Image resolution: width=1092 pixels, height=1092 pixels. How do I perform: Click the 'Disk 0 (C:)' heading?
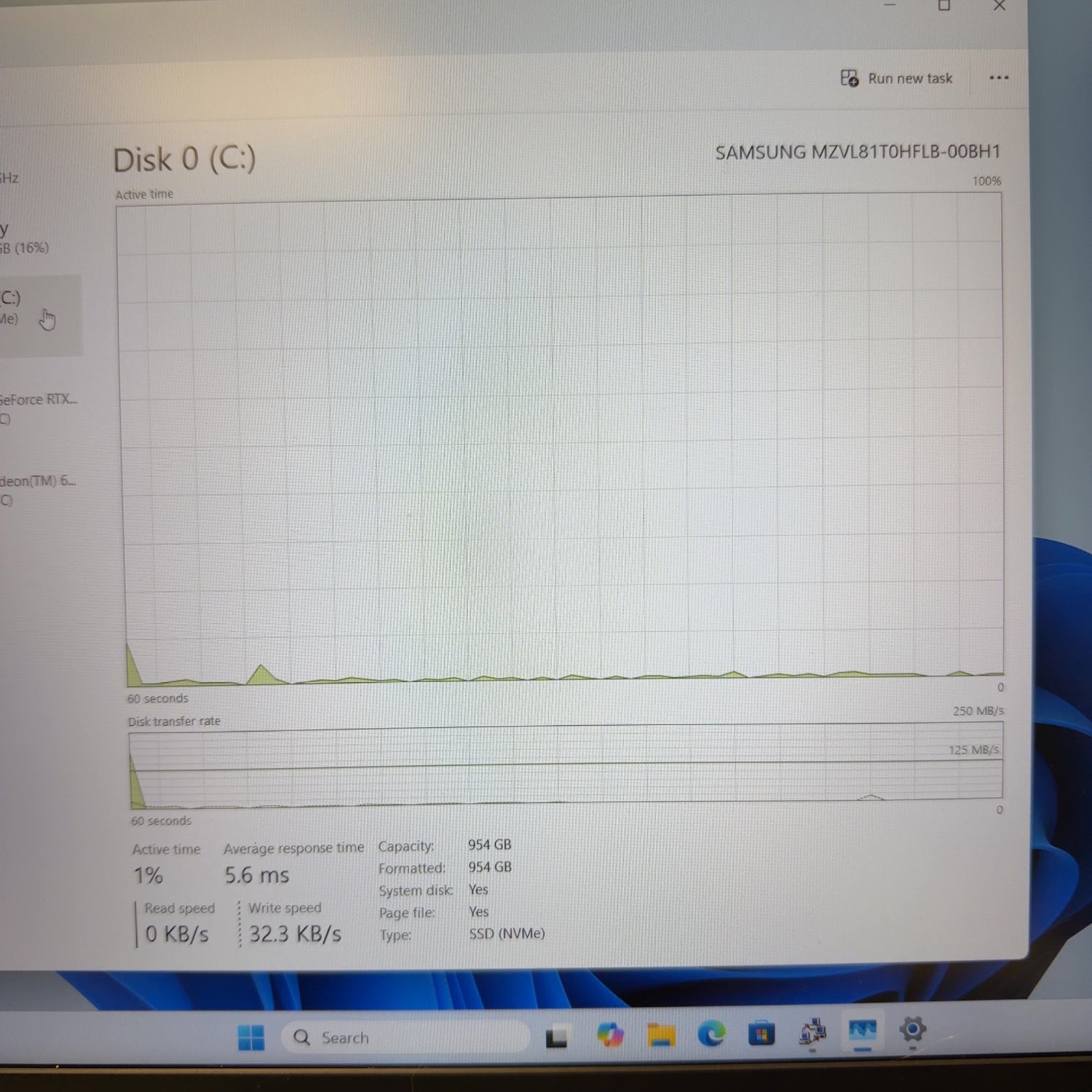pyautogui.click(x=184, y=159)
